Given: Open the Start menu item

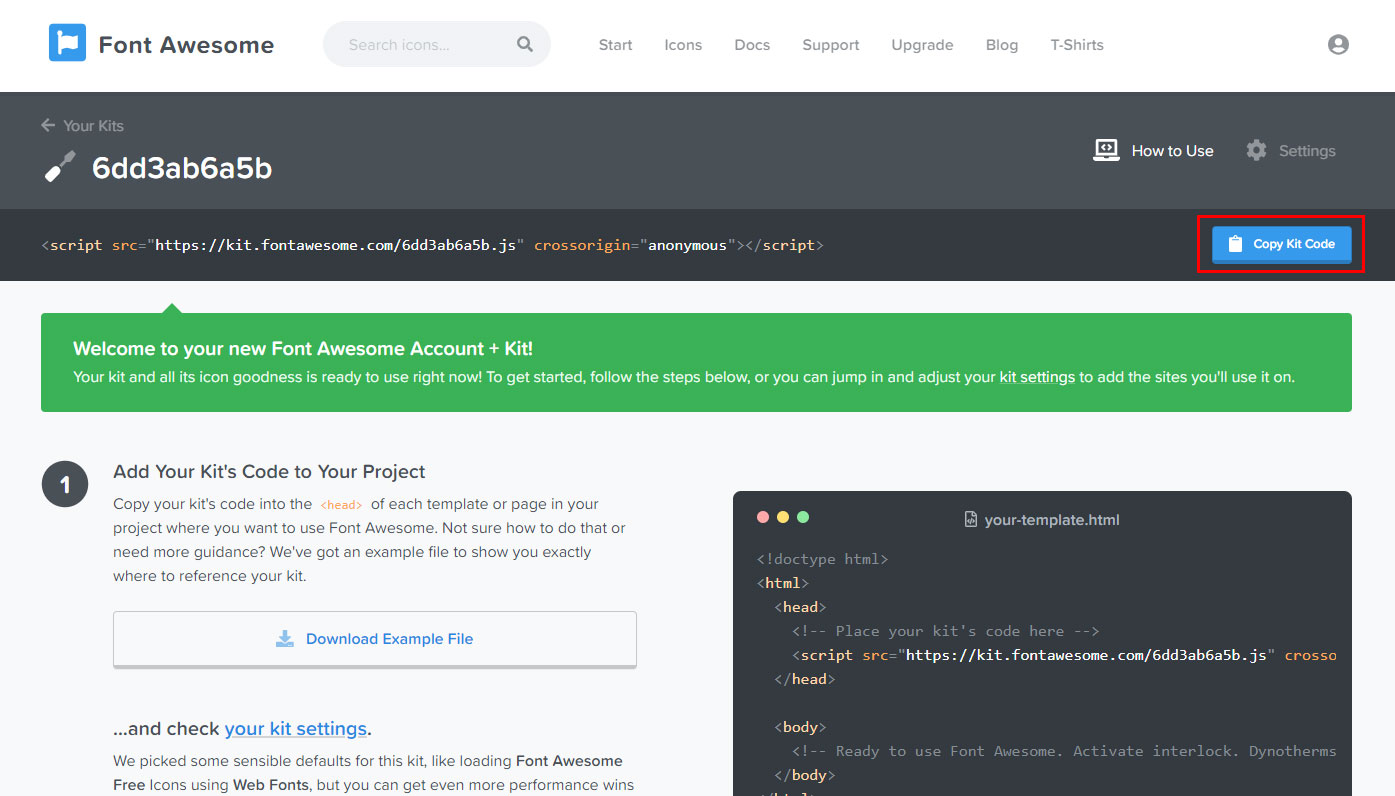Looking at the screenshot, I should click(x=615, y=45).
